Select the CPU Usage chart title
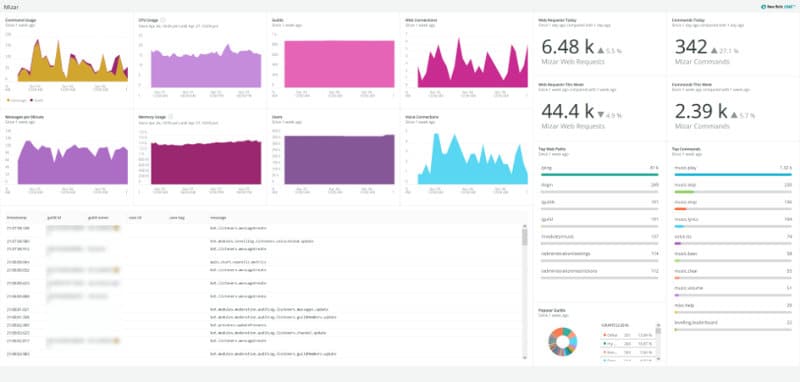 (148, 20)
